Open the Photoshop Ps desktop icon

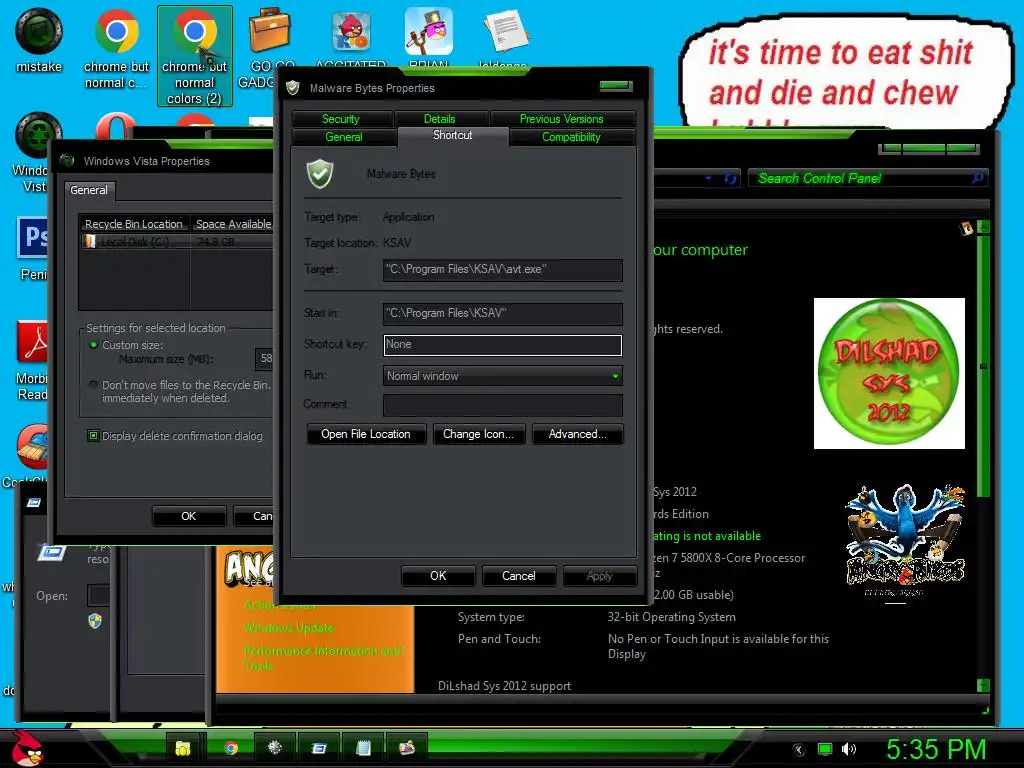(x=33, y=236)
